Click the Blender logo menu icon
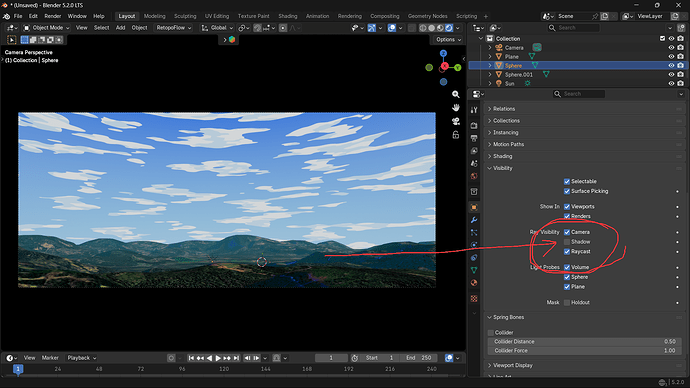 [x=7, y=16]
